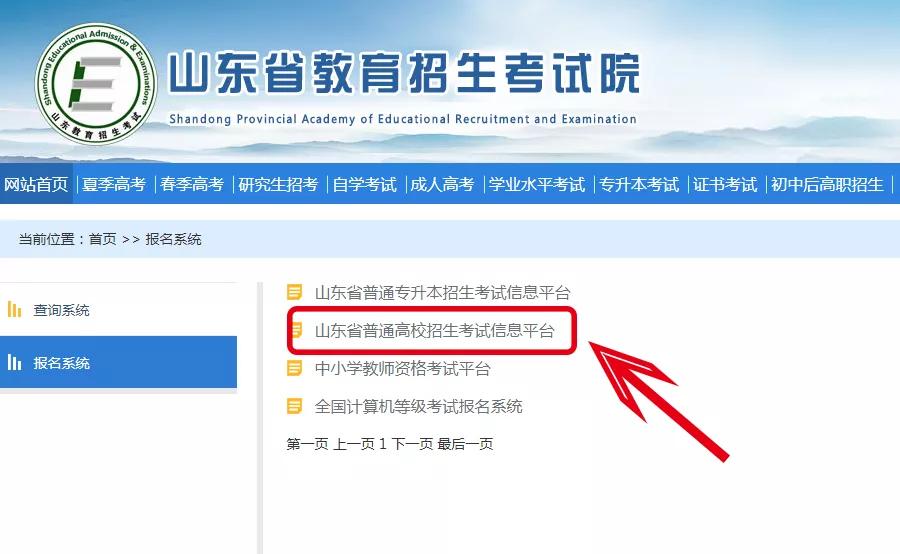Select 初中后高职招生 in the navigation bar
The image size is (900, 554).
pyautogui.click(x=827, y=184)
